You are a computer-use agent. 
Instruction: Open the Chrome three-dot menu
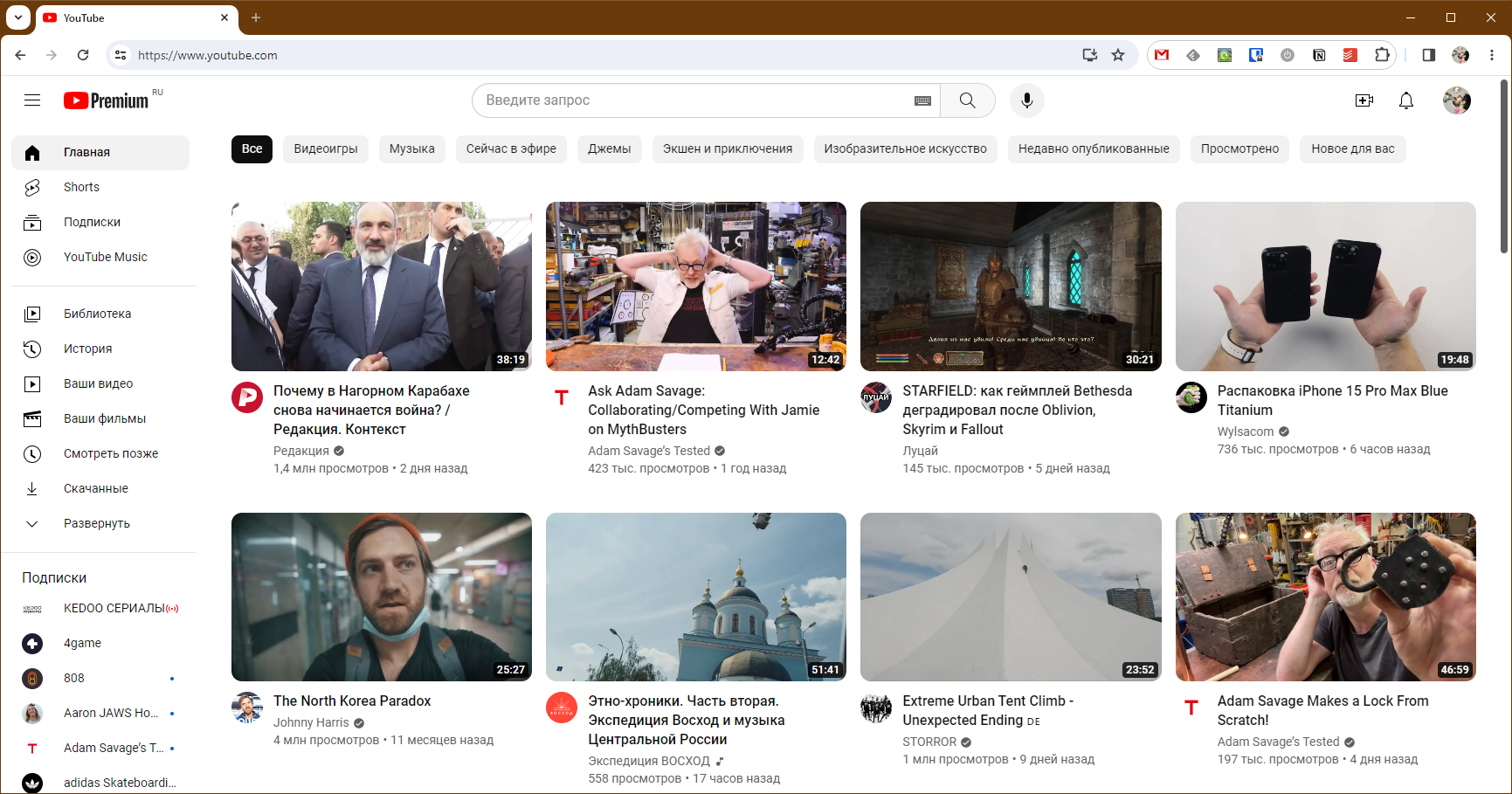[x=1492, y=55]
